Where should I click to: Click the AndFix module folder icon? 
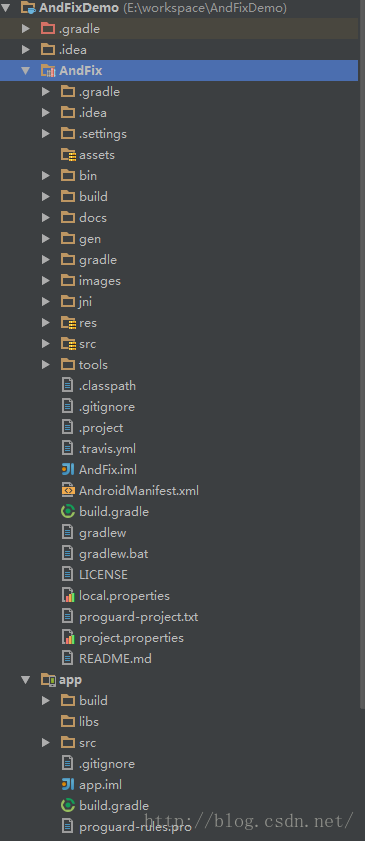click(x=48, y=71)
